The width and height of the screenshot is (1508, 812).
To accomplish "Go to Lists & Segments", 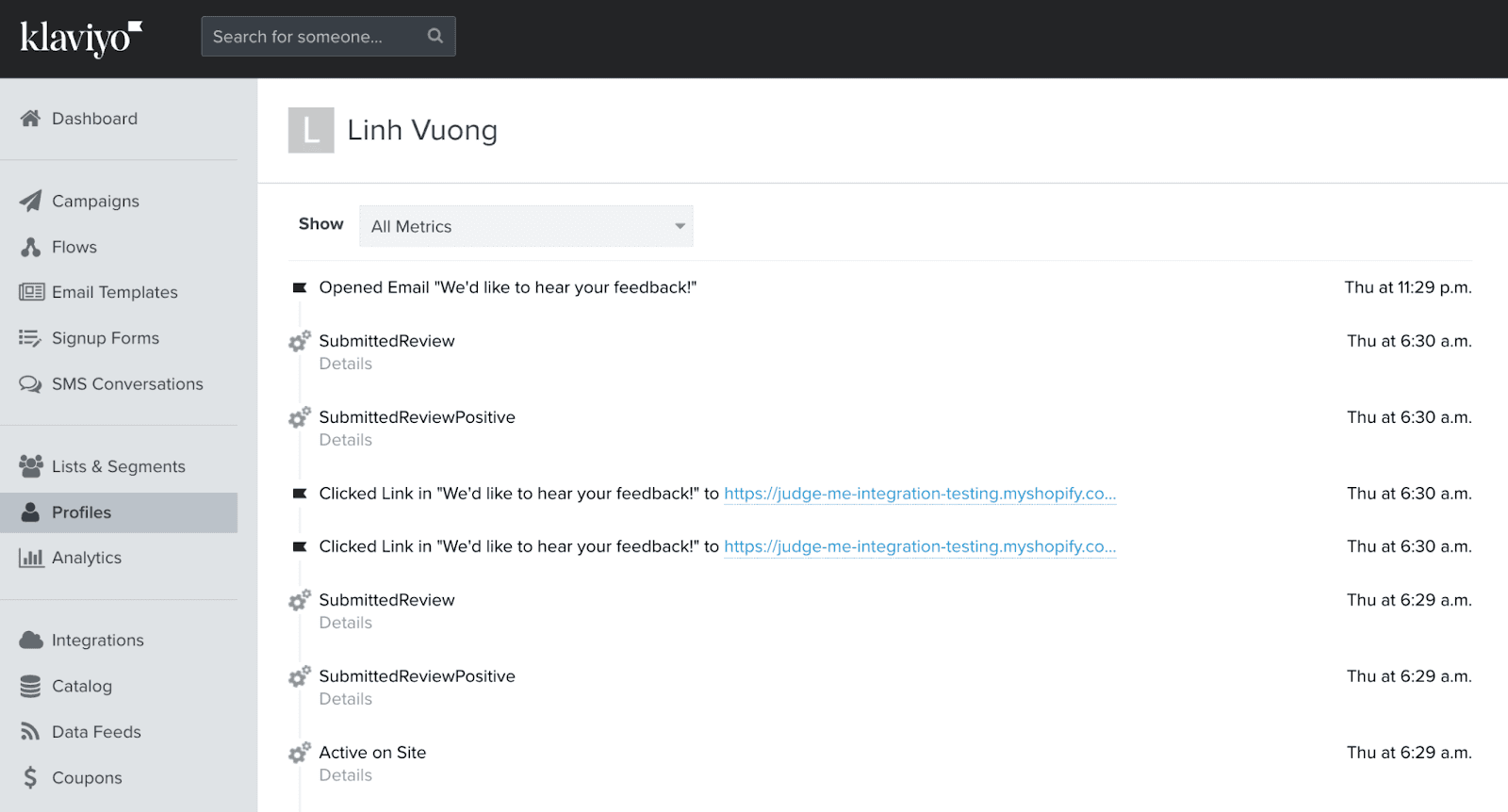I will point(118,466).
